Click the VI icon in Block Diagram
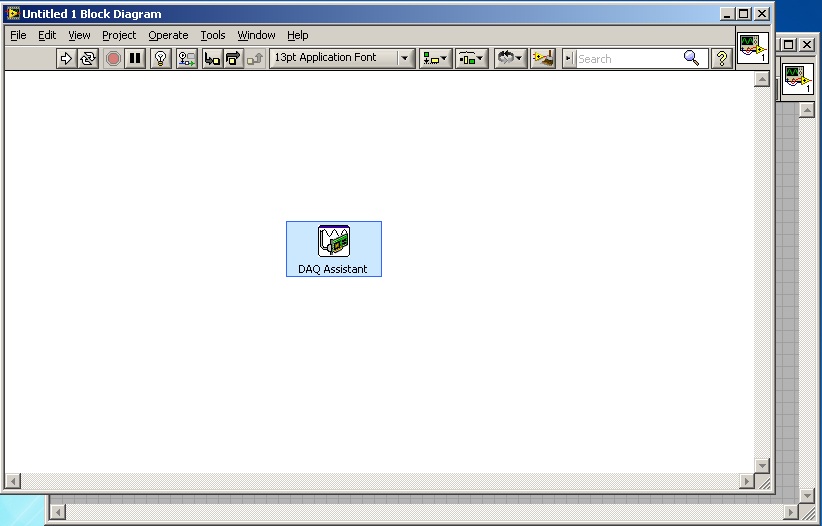 click(753, 48)
